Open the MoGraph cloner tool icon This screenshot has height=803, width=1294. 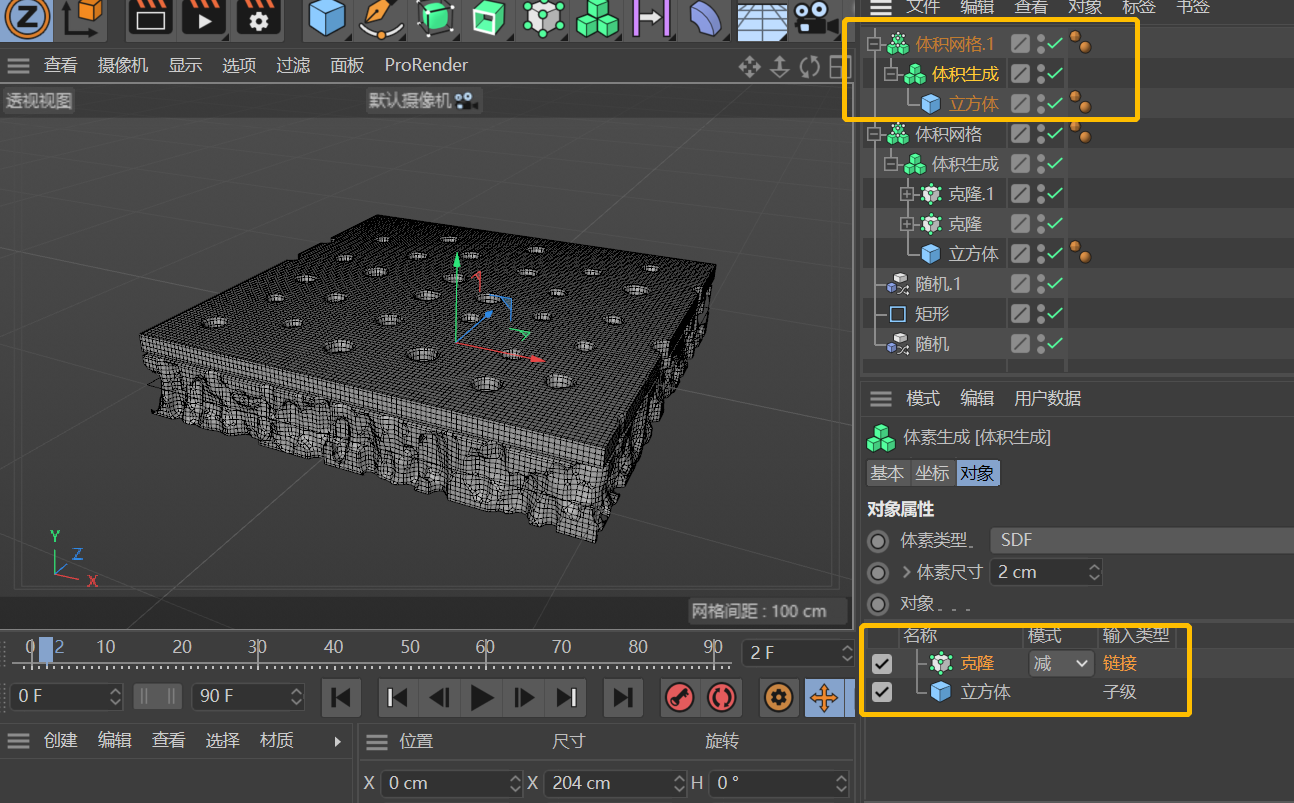coord(543,18)
